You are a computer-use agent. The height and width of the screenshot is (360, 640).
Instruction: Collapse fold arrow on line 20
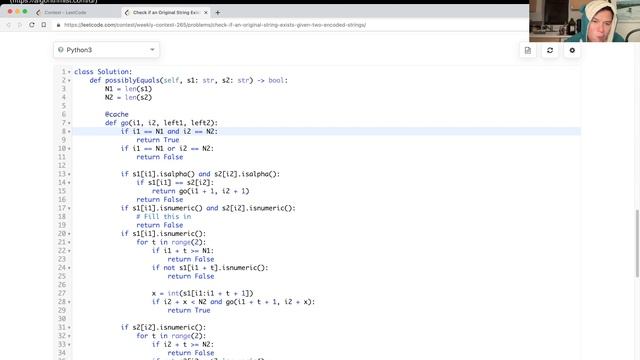tap(69, 234)
